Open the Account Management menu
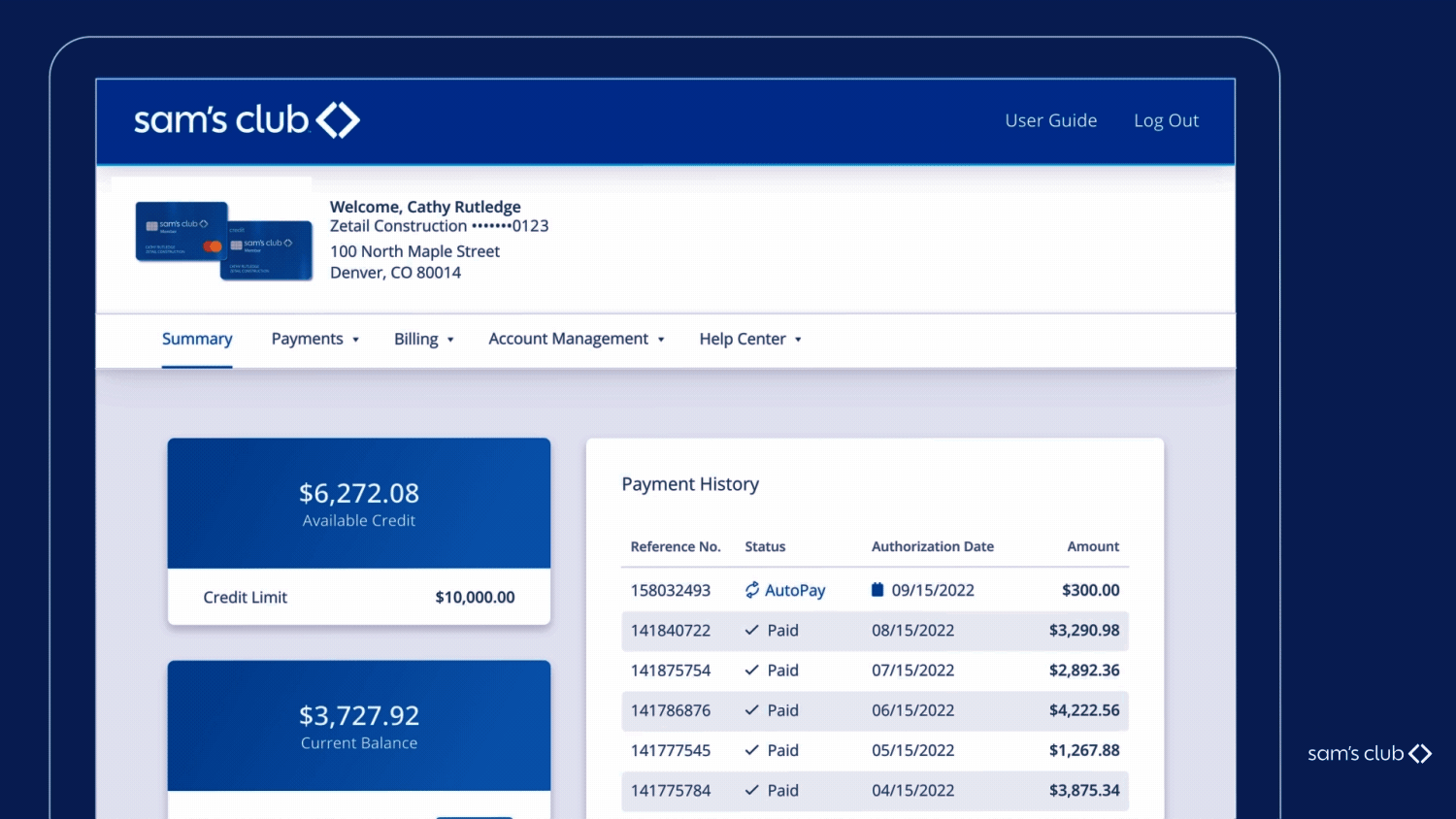Image resolution: width=1456 pixels, height=819 pixels. coord(568,339)
